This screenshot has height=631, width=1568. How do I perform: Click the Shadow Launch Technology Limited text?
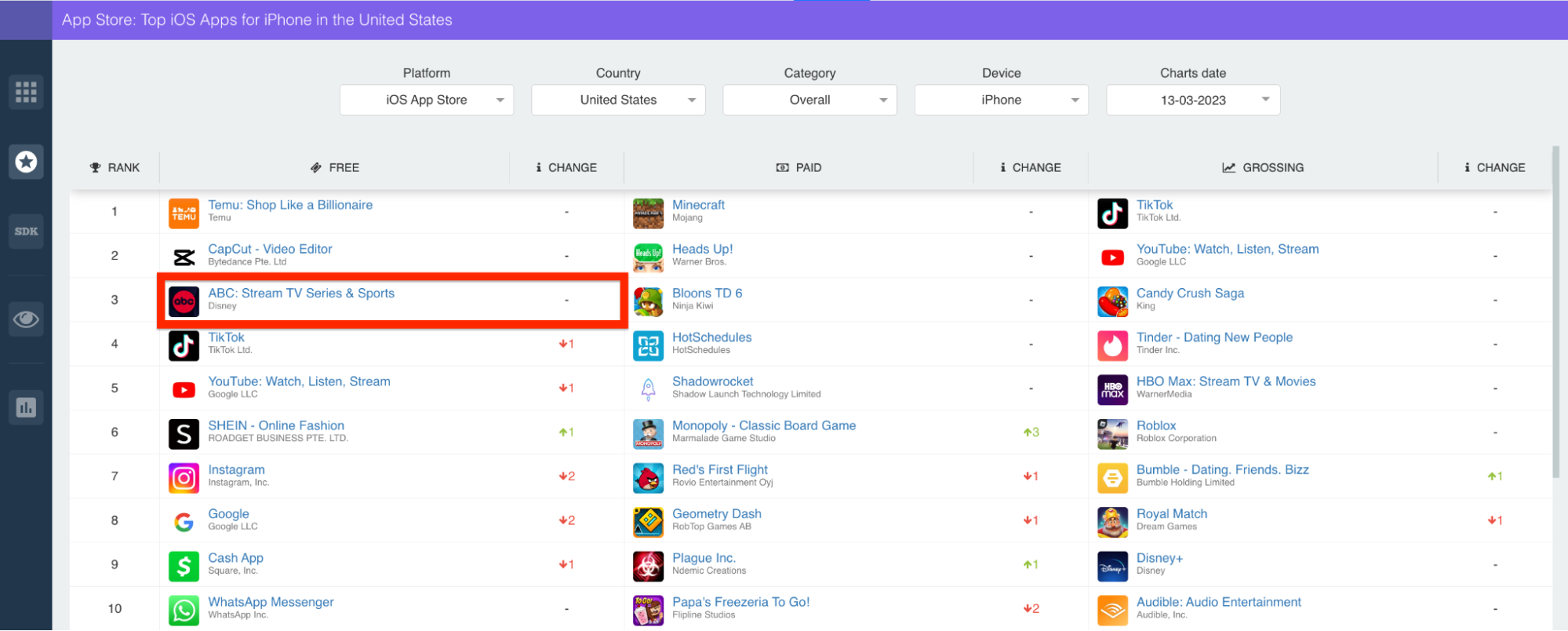click(746, 394)
